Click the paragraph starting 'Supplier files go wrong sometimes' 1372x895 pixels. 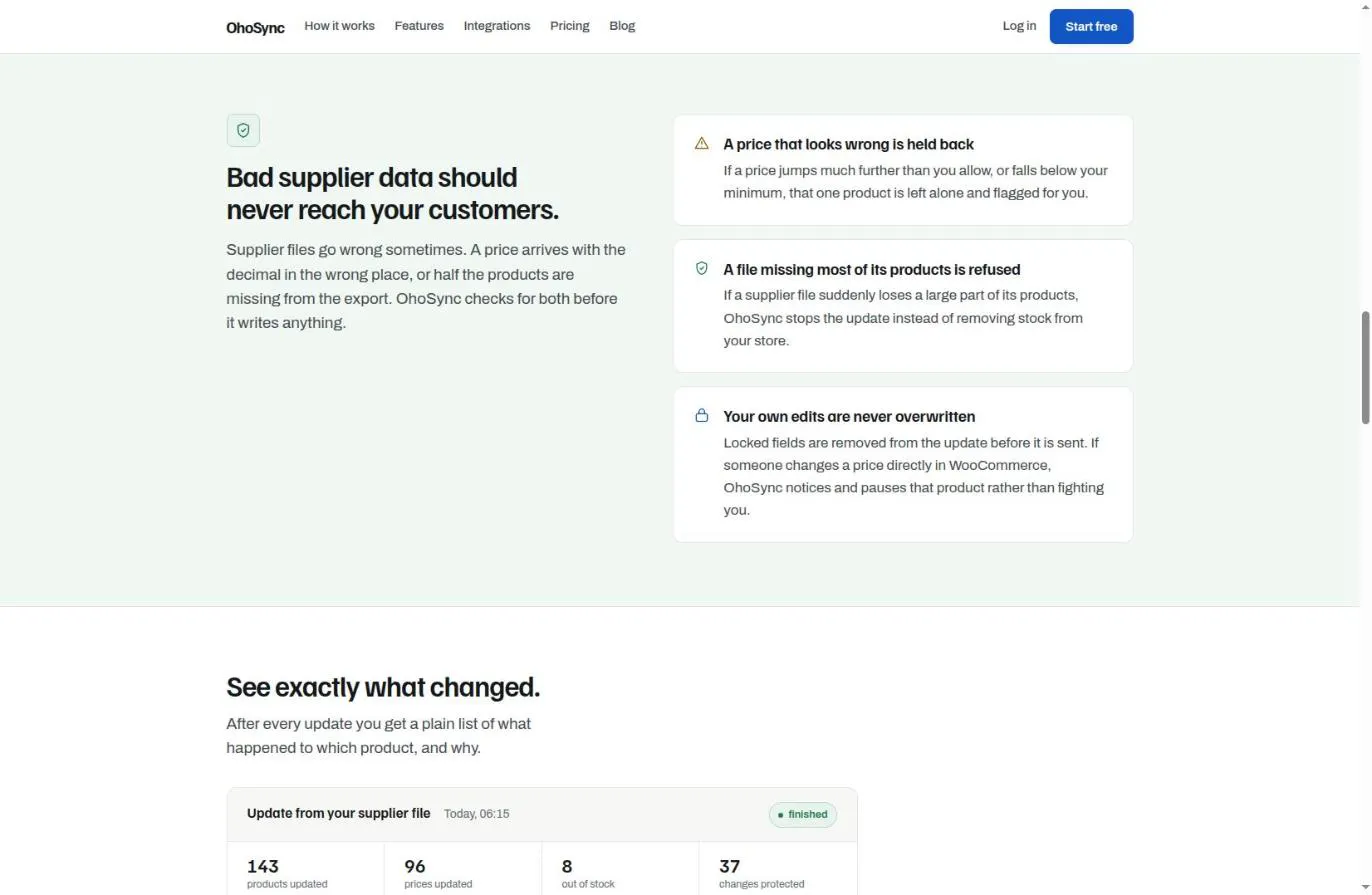426,286
